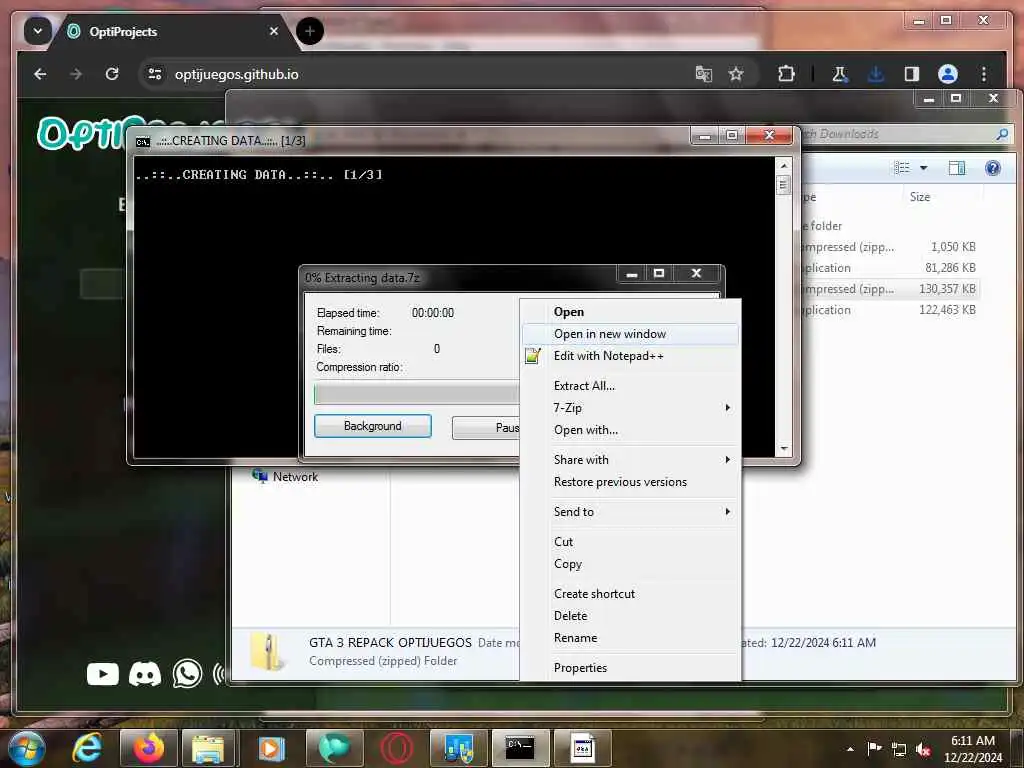Choose Rename in the context menu

coord(630,638)
